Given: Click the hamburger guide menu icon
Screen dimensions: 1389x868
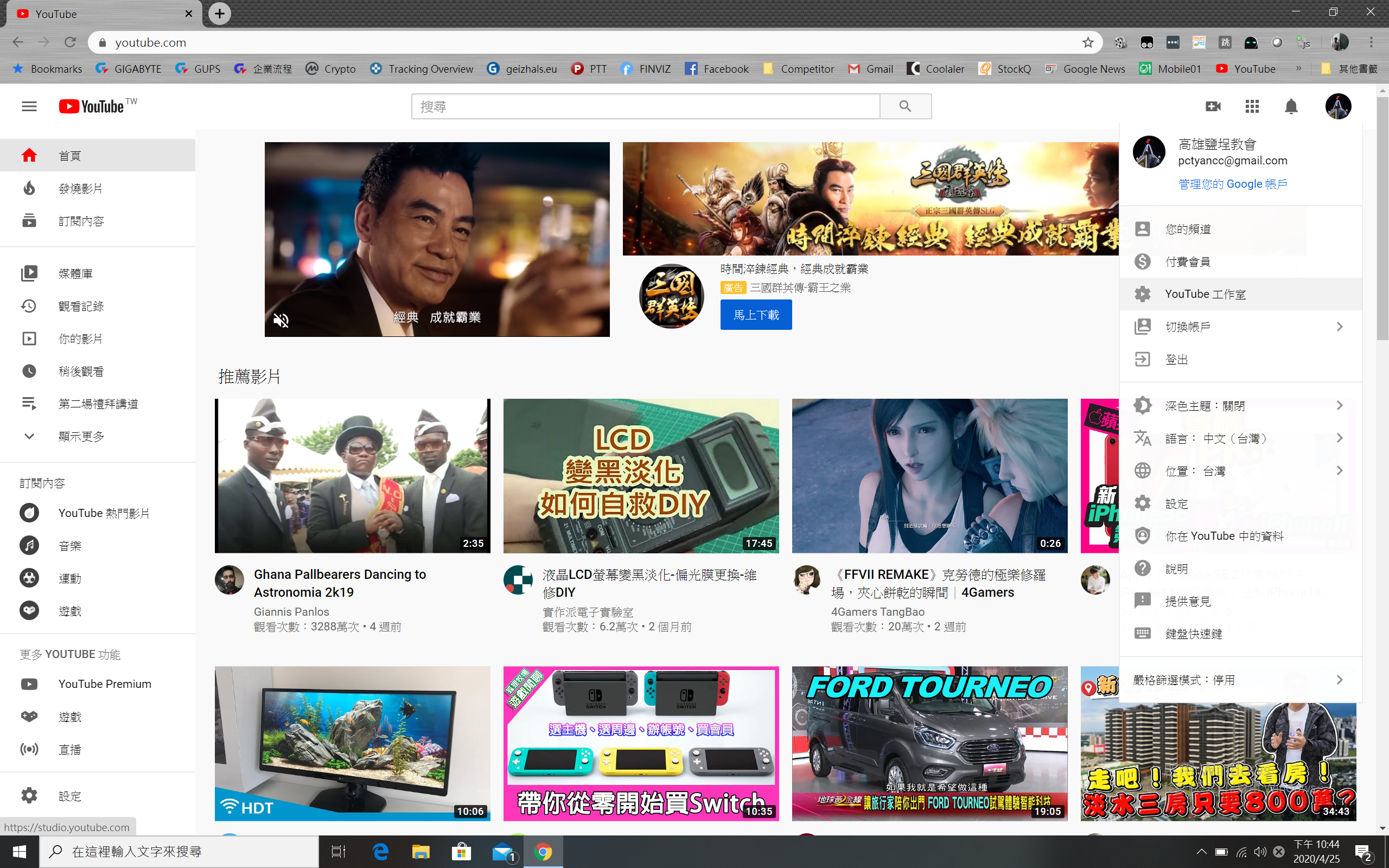Looking at the screenshot, I should [29, 106].
